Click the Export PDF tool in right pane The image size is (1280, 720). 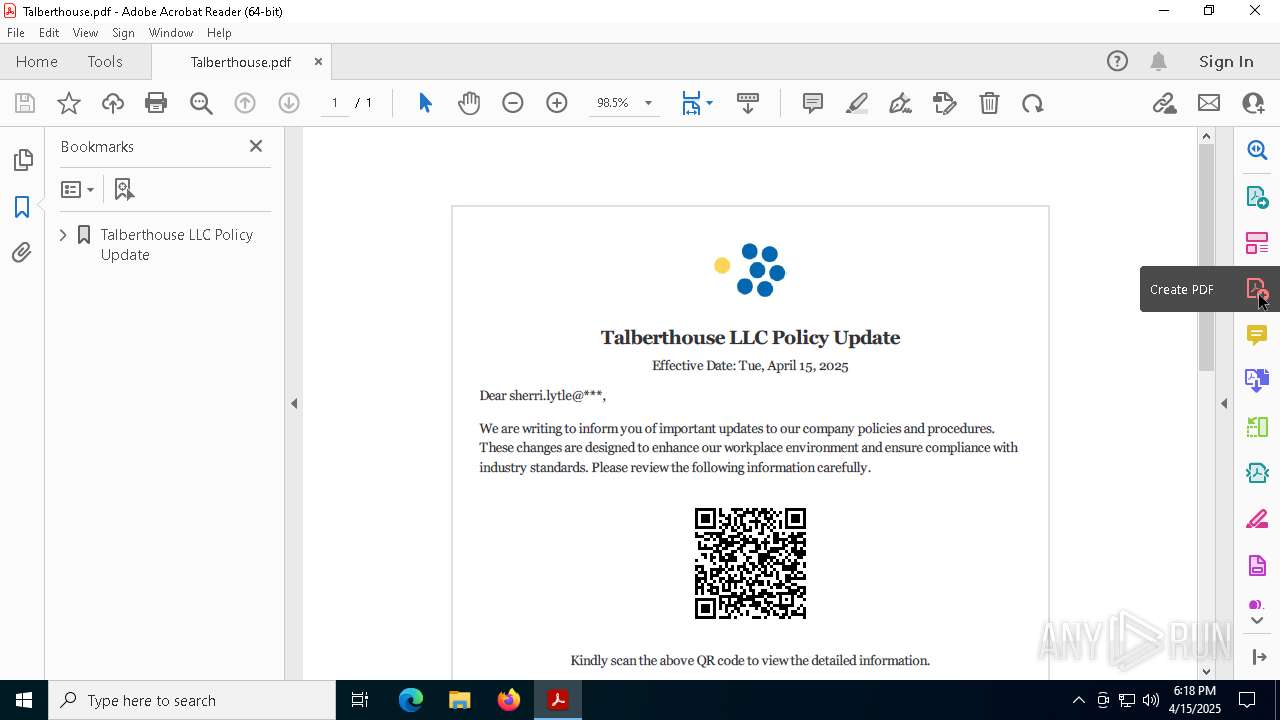[1257, 197]
